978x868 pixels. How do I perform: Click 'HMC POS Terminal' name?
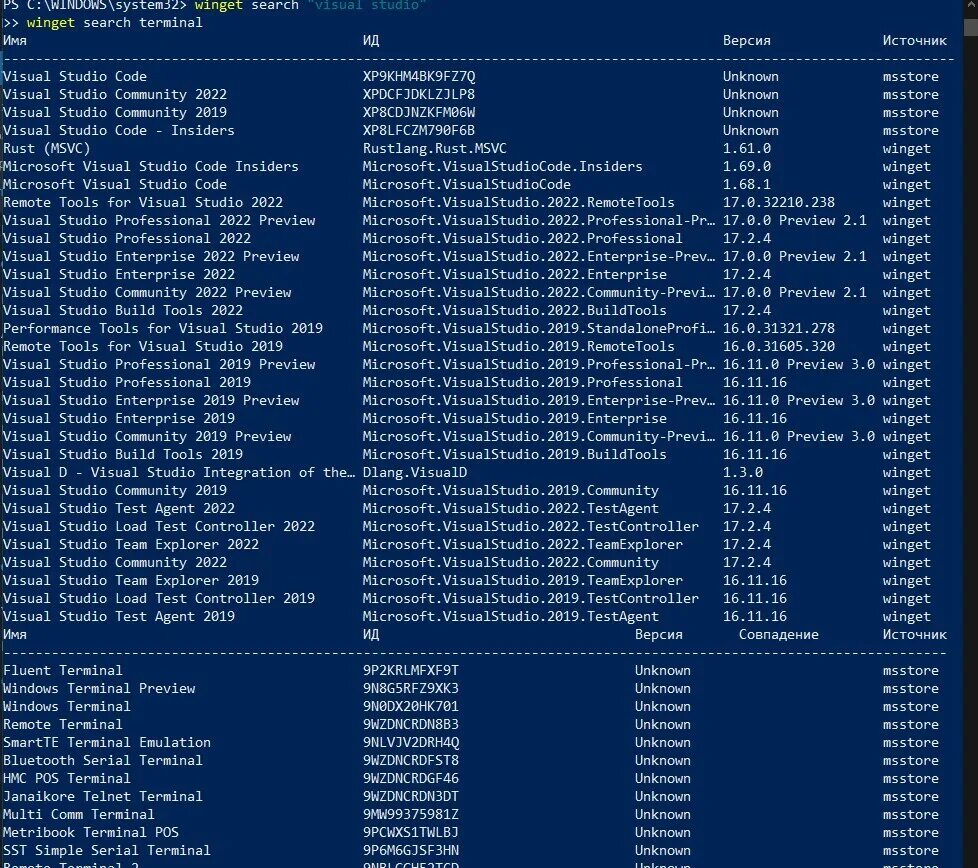pos(67,779)
